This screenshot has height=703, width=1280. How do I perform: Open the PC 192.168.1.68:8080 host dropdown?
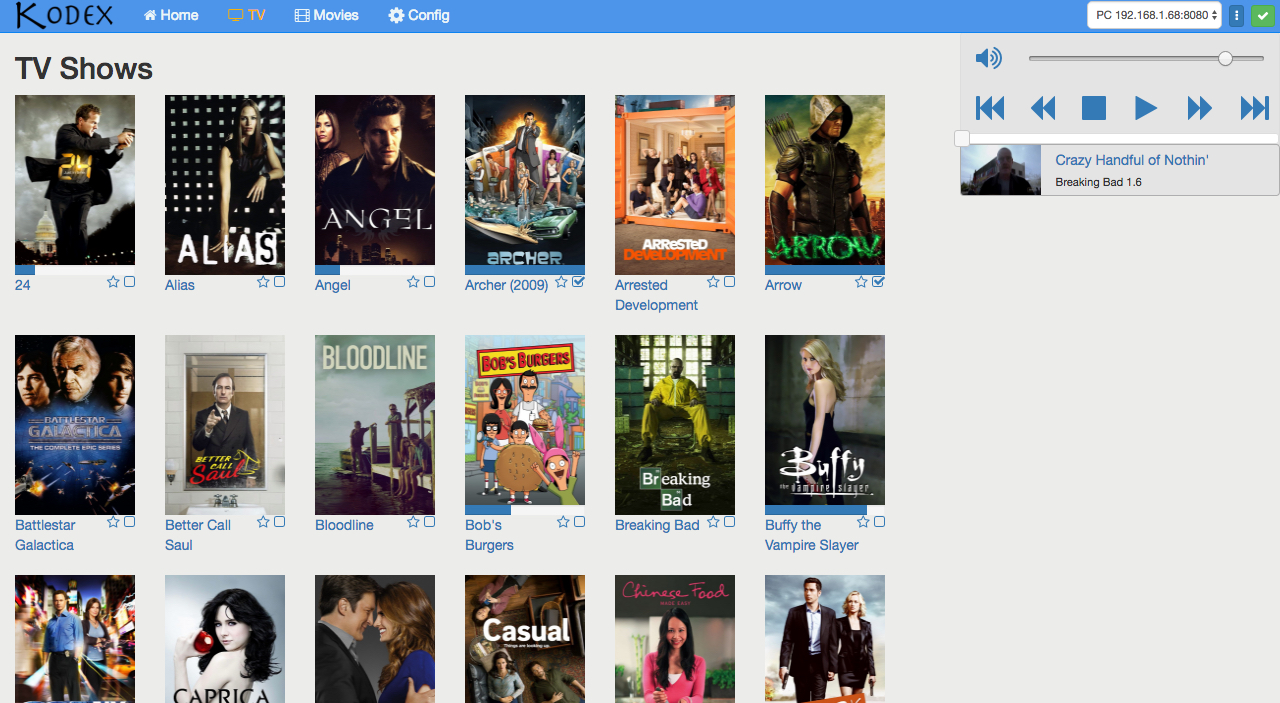(x=1155, y=15)
